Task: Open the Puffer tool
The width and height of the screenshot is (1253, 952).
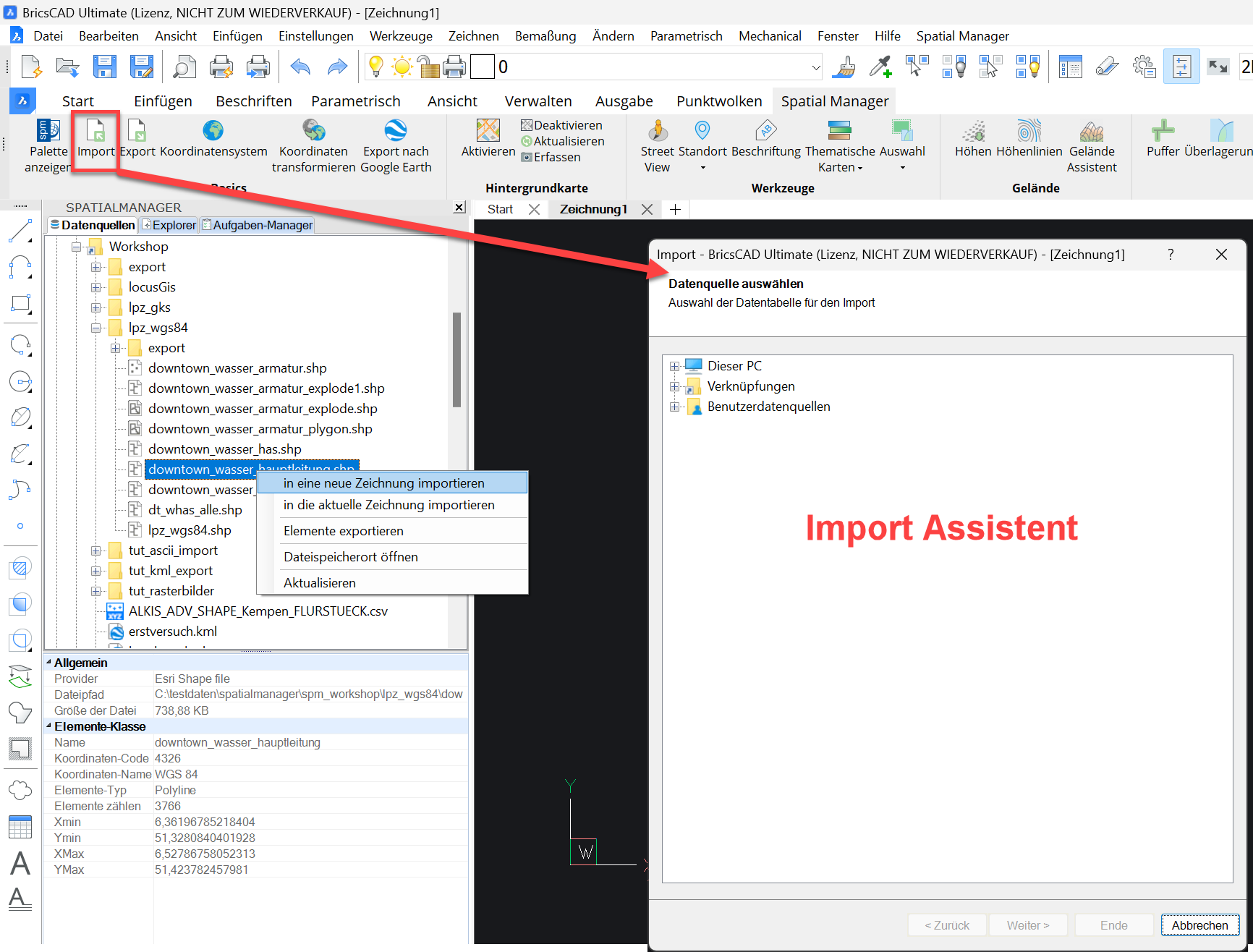Action: point(1163,141)
